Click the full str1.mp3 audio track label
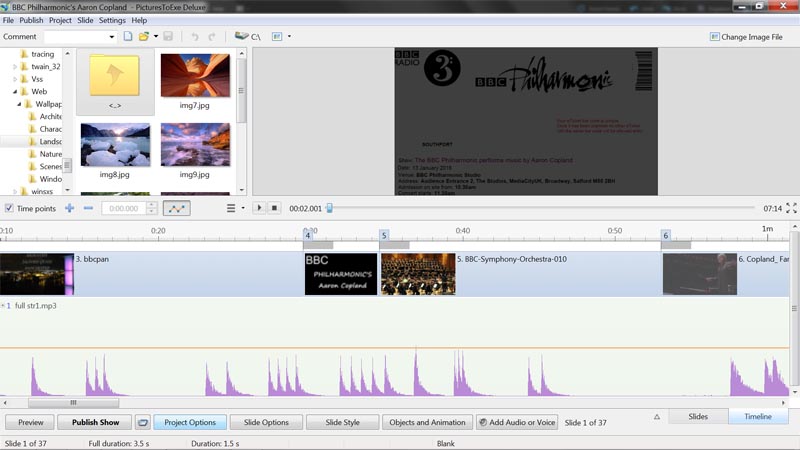 coord(36,306)
